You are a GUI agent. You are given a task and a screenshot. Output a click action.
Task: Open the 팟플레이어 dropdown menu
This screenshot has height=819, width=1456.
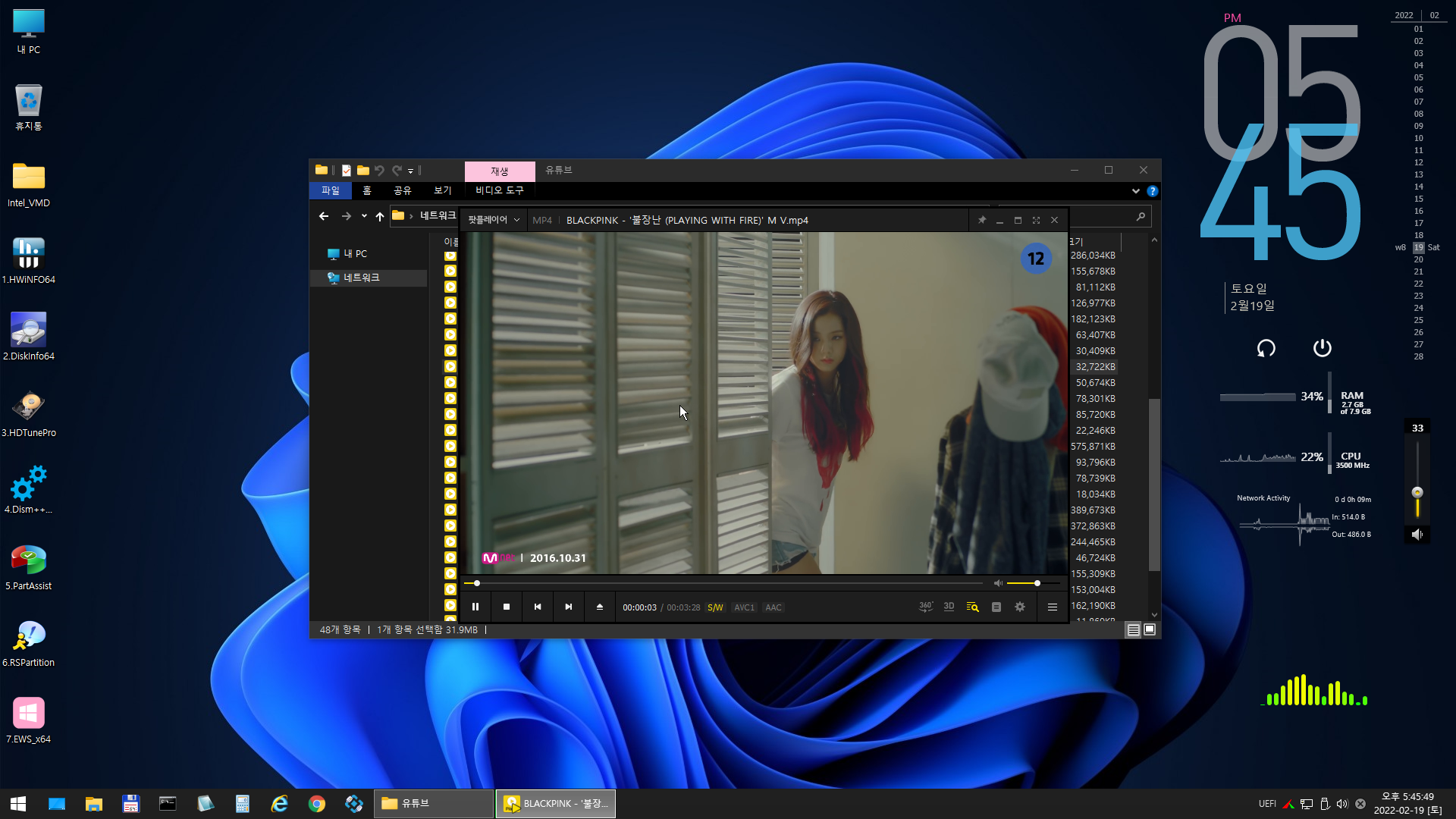coord(494,220)
